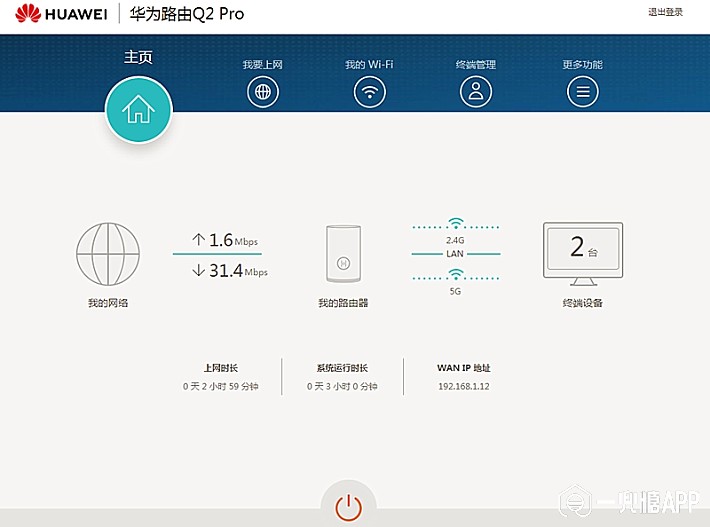Click the router device image
This screenshot has height=527, width=710.
tap(343, 256)
